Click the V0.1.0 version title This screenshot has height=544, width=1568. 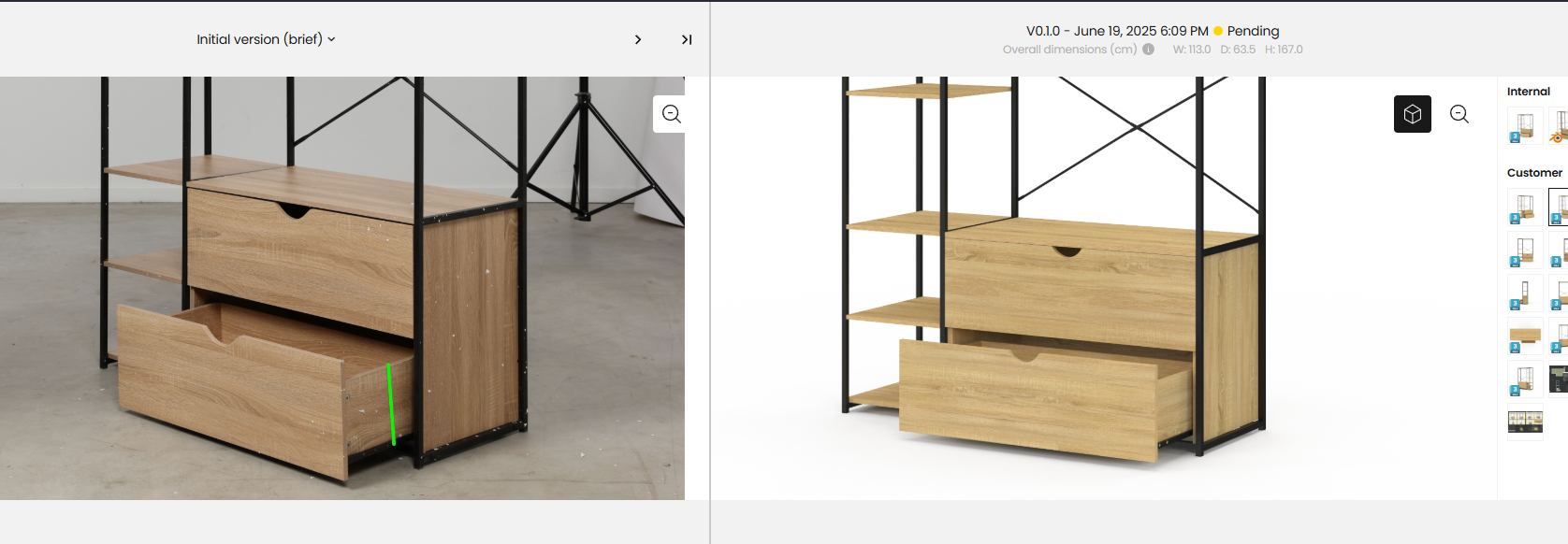(1042, 31)
